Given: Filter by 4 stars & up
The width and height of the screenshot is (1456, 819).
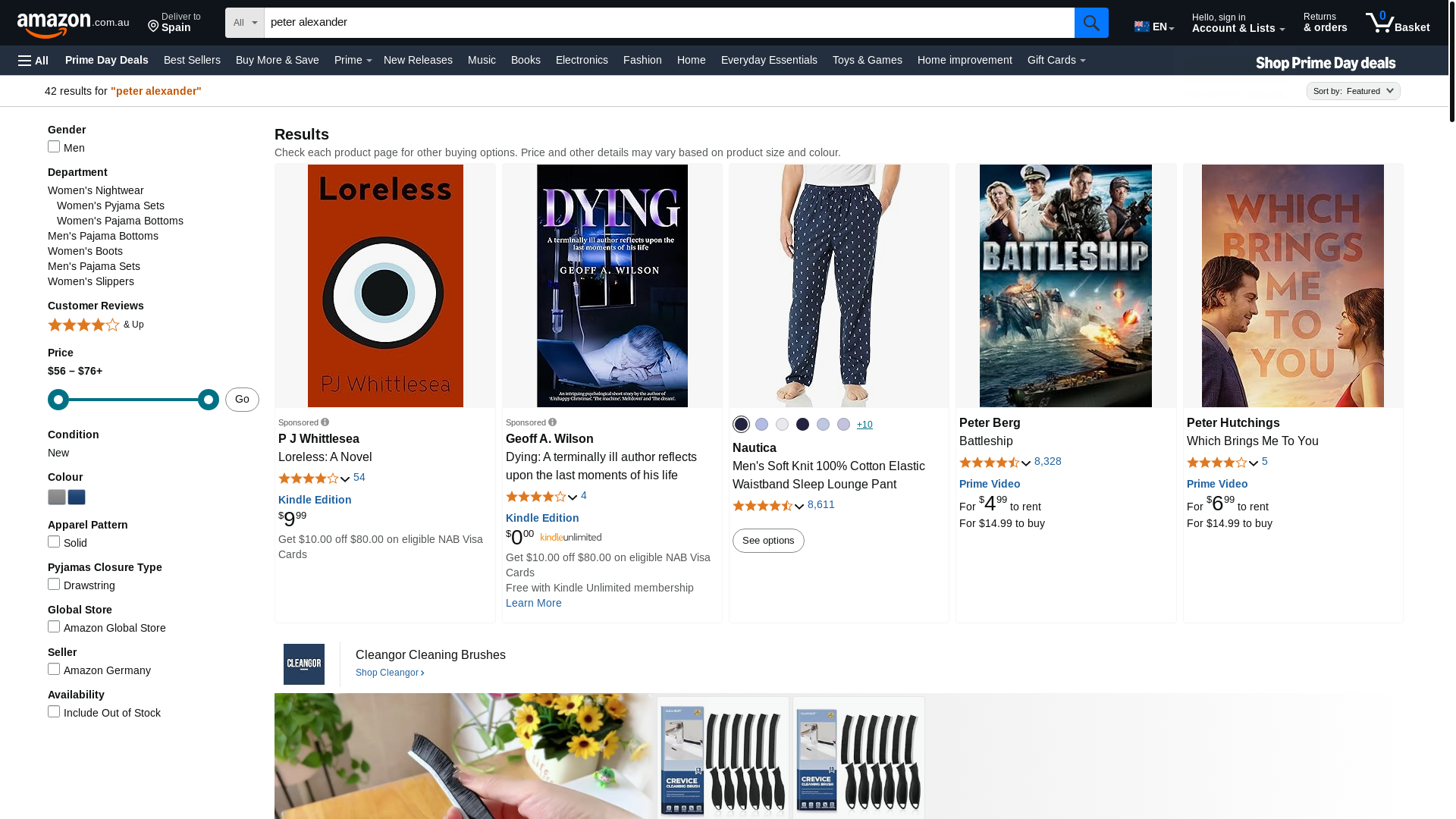Looking at the screenshot, I should click(x=96, y=325).
